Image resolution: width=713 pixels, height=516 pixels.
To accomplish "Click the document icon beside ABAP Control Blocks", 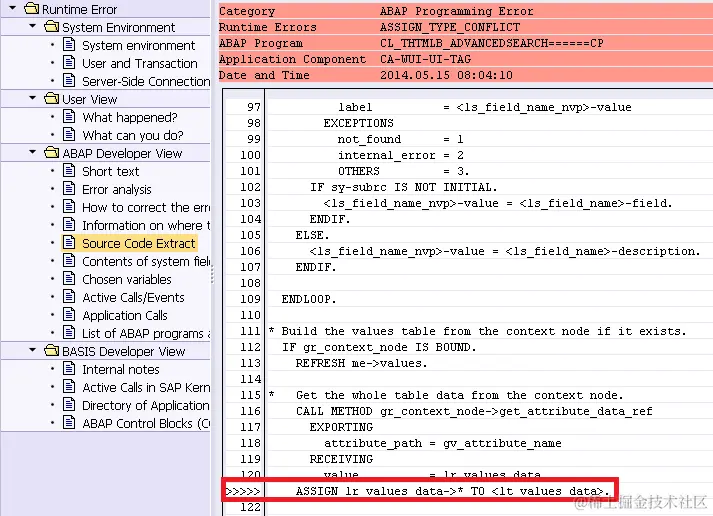I will tap(69, 422).
